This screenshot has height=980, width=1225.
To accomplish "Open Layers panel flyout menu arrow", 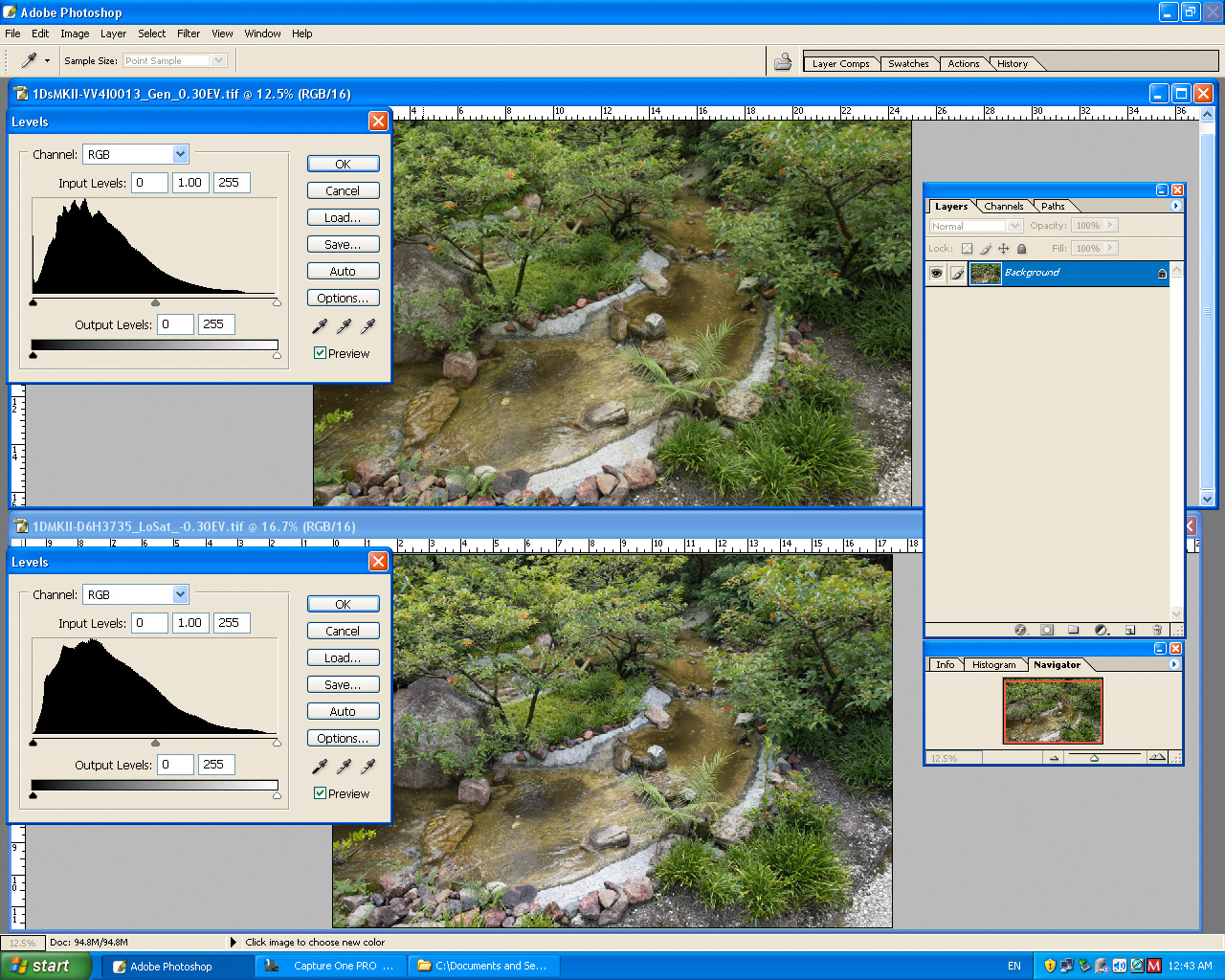I will (x=1176, y=206).
